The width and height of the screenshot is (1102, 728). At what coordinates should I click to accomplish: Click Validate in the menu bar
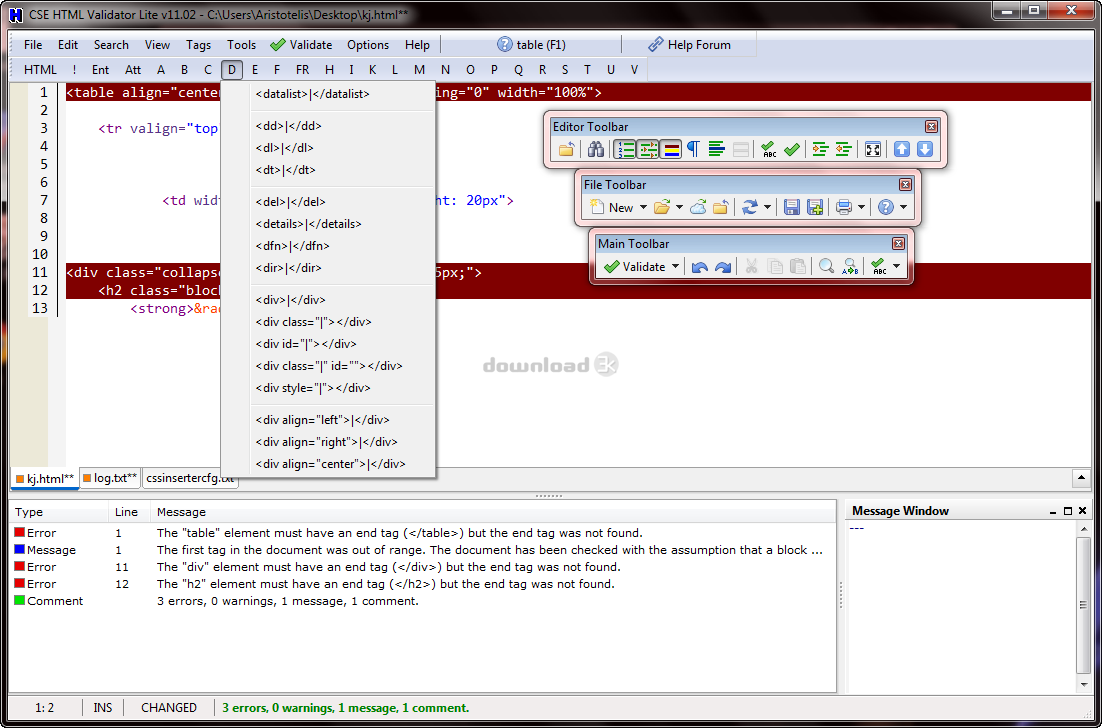pos(301,44)
